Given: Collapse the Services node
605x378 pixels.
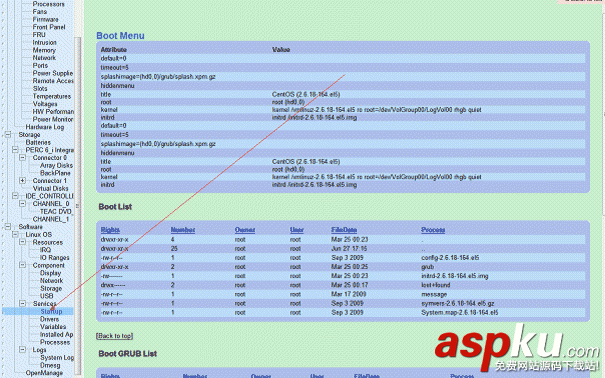Looking at the screenshot, I should coord(22,304).
